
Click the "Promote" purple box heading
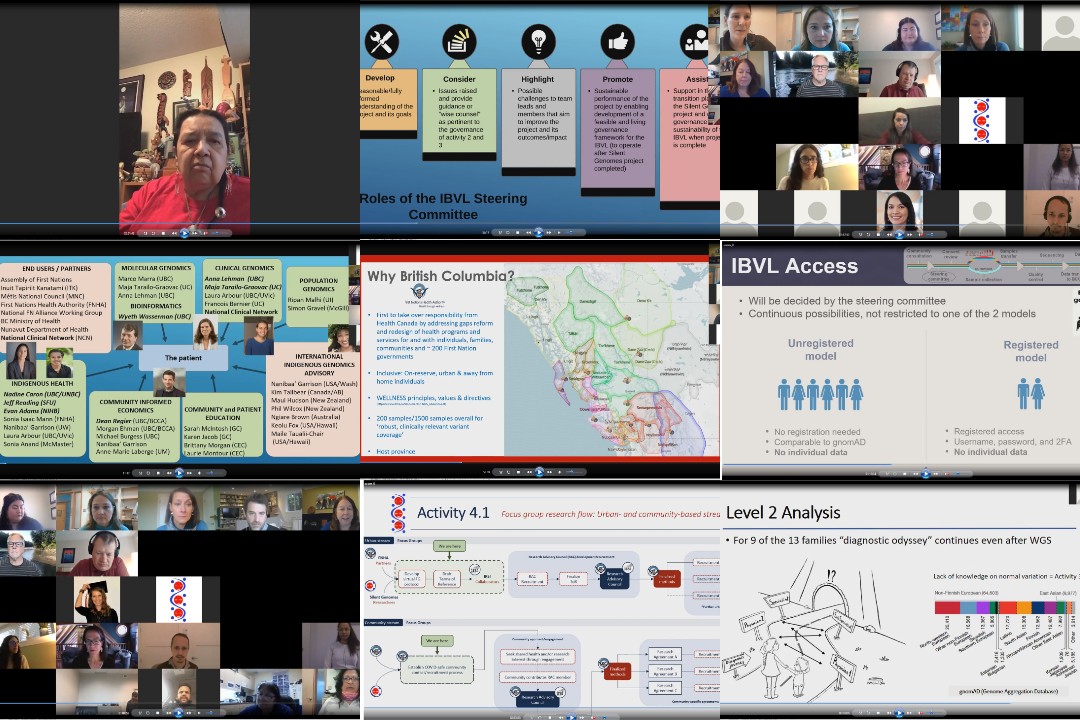pos(618,79)
